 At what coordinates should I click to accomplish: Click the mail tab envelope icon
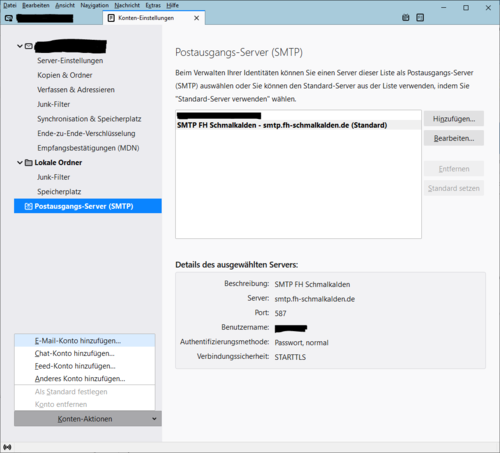(9, 18)
